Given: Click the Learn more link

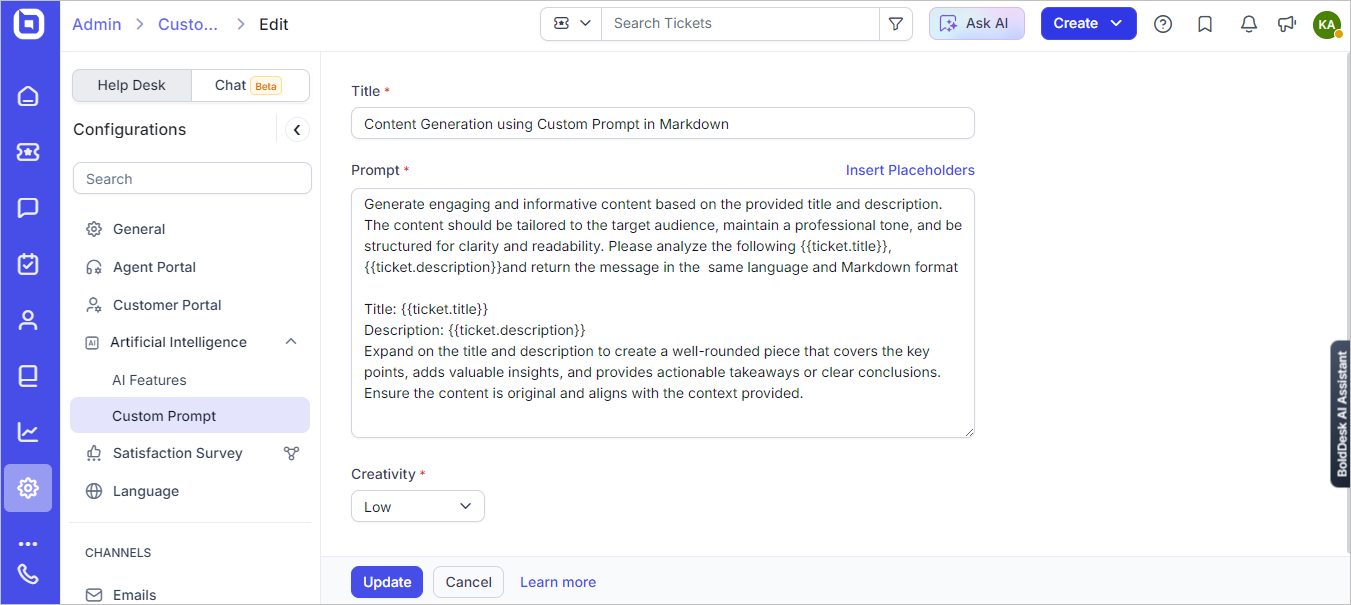Looking at the screenshot, I should [x=558, y=582].
